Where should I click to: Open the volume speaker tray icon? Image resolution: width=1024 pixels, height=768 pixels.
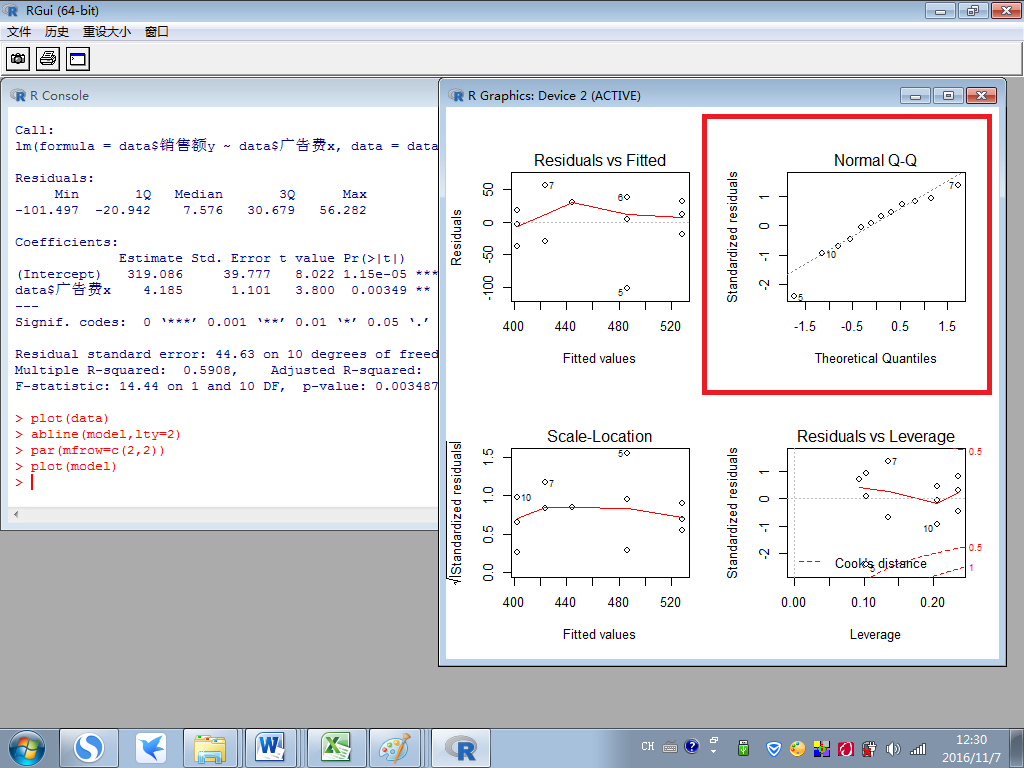coord(893,749)
